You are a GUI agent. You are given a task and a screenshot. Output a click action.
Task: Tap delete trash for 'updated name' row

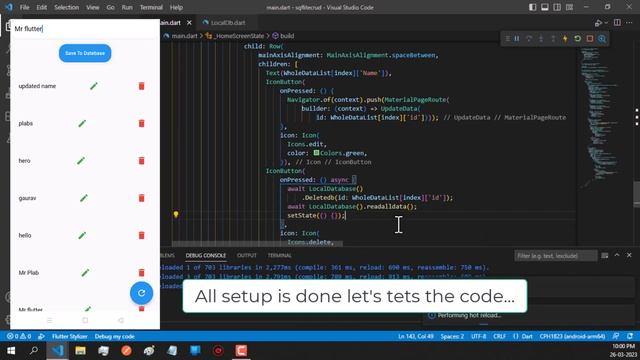142,86
